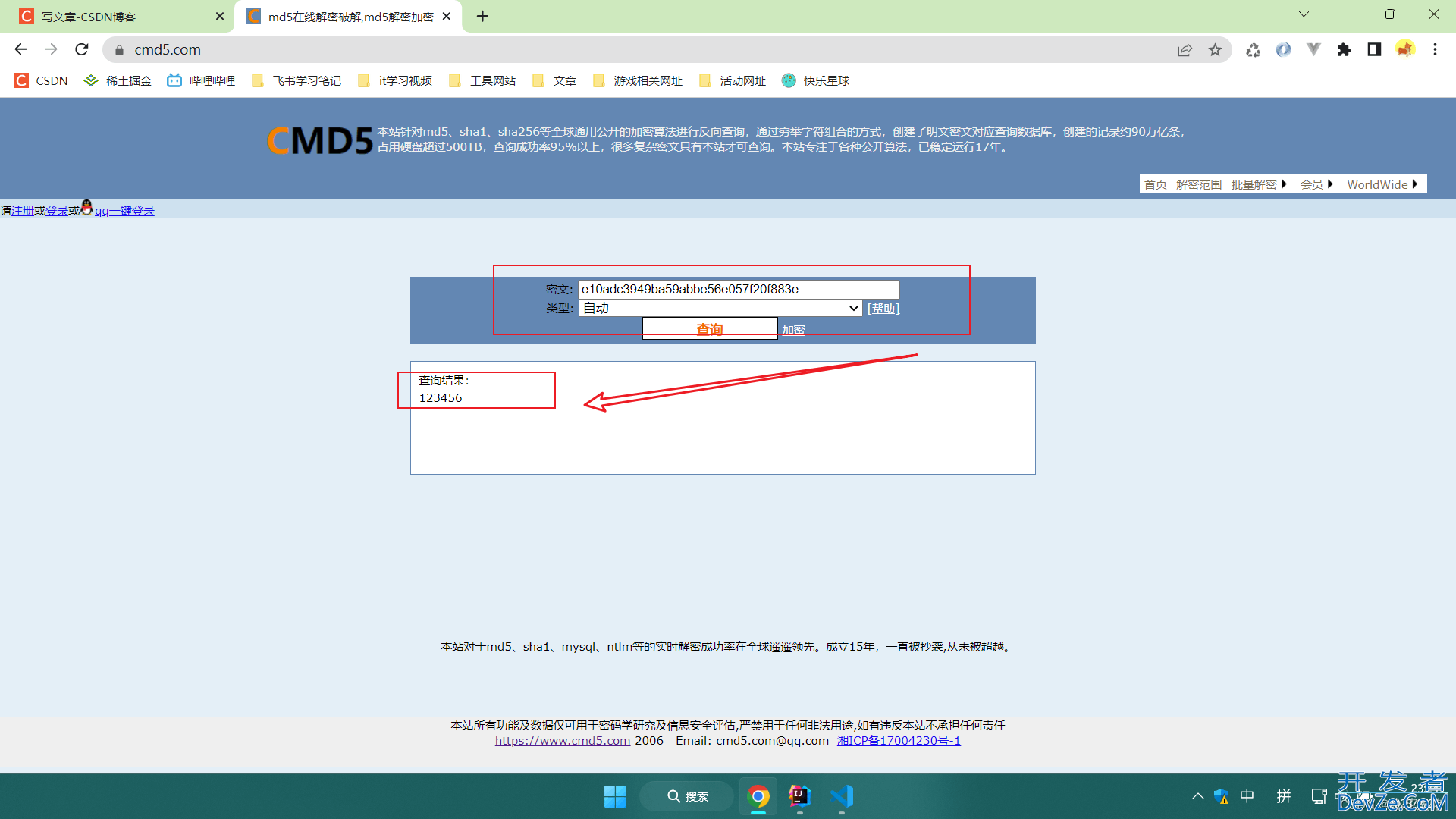Click the 密文 hash input field
Image resolution: width=1456 pixels, height=819 pixels.
pyautogui.click(x=739, y=289)
